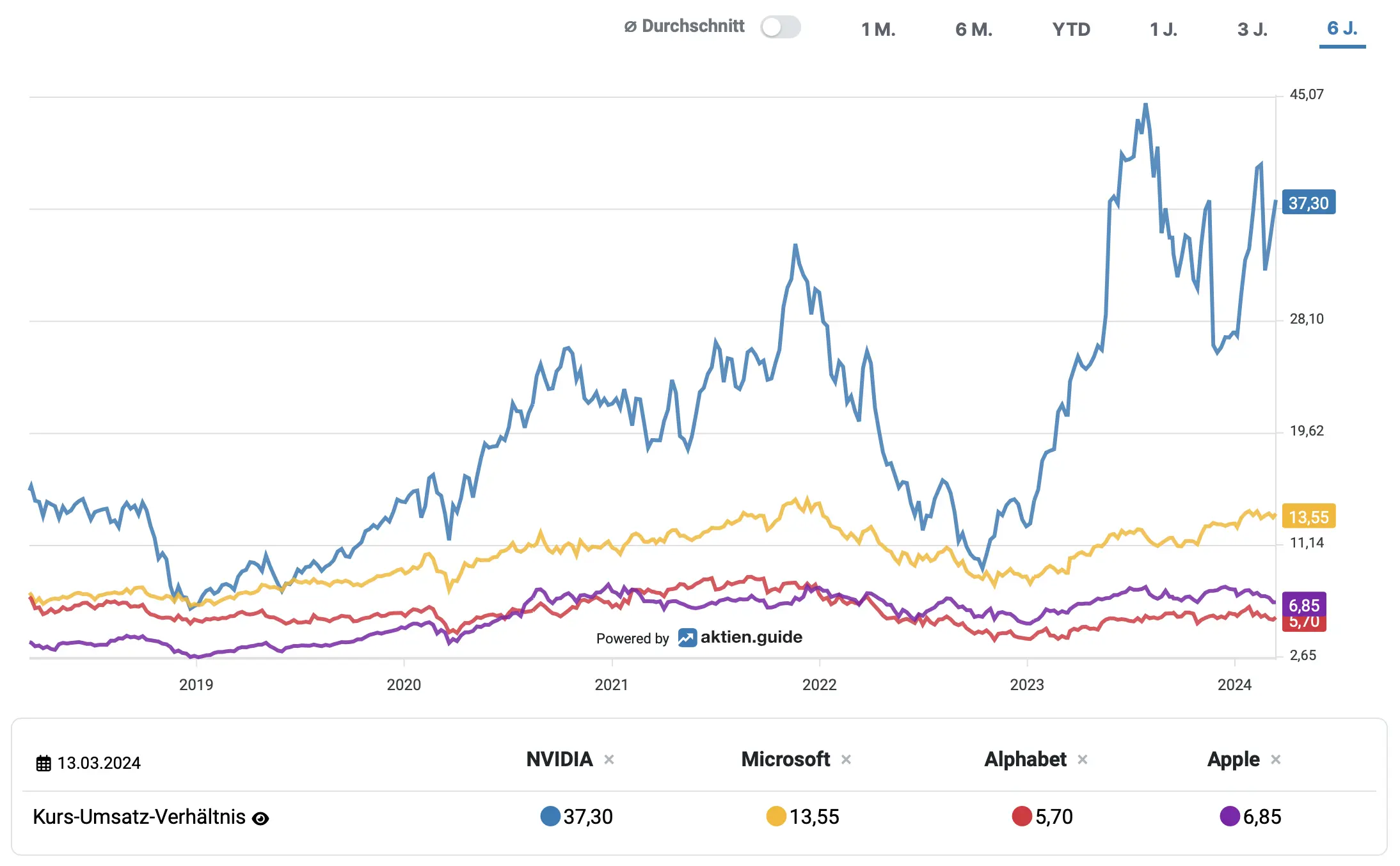Click the NVIDIA column header
The width and height of the screenshot is (1400, 866).
click(x=559, y=759)
